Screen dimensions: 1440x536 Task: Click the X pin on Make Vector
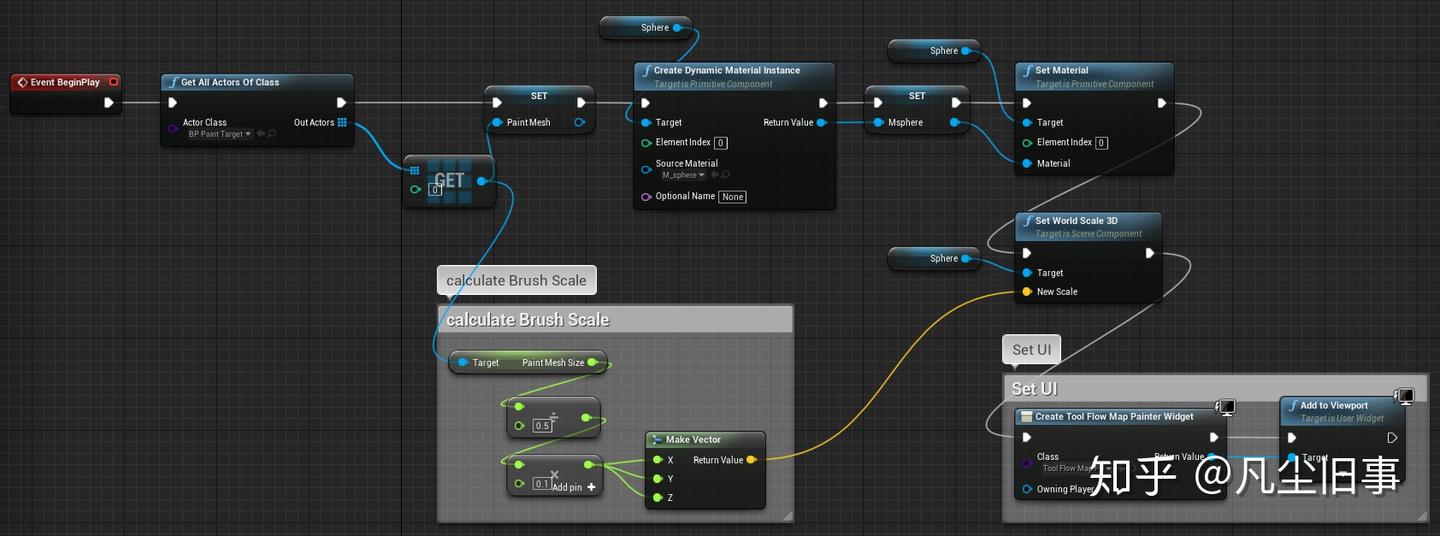(657, 460)
